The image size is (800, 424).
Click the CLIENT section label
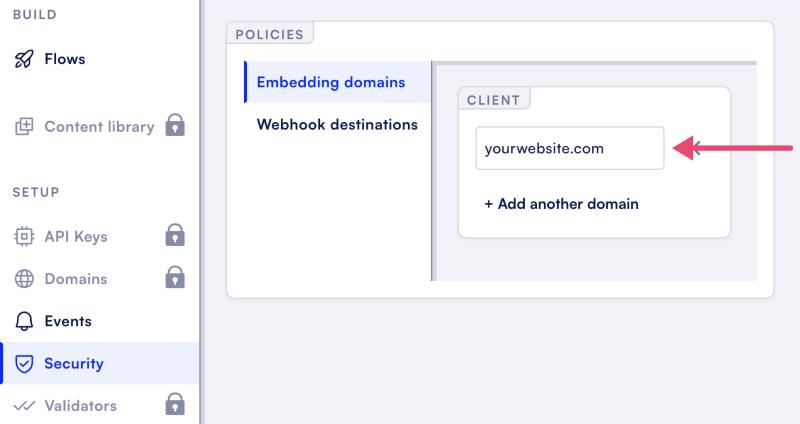point(493,100)
